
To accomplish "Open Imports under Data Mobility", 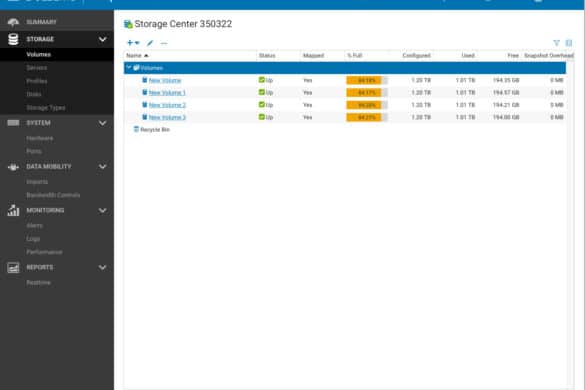I will (37, 182).
